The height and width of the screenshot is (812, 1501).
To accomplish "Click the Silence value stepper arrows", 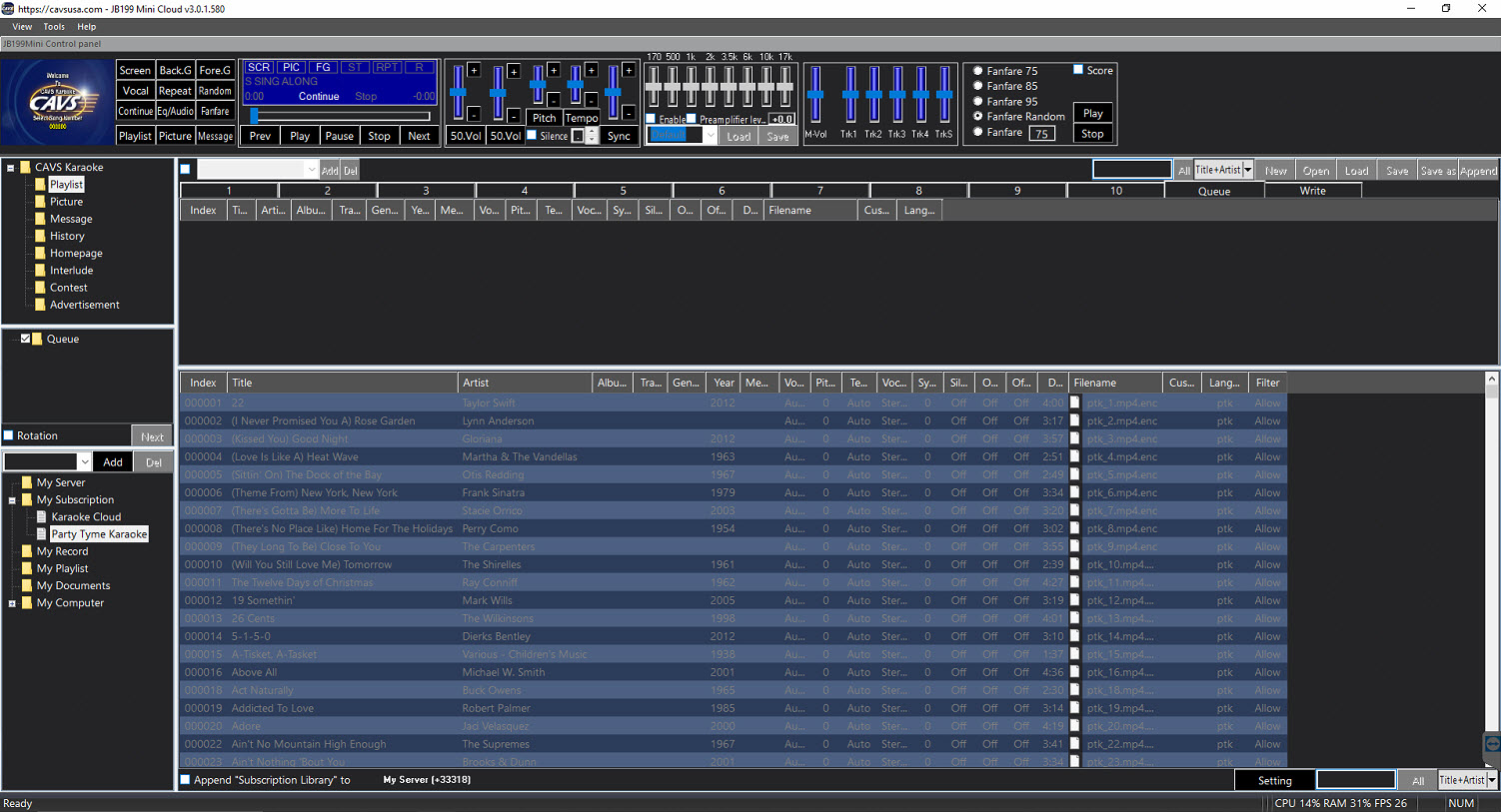I will tap(592, 136).
